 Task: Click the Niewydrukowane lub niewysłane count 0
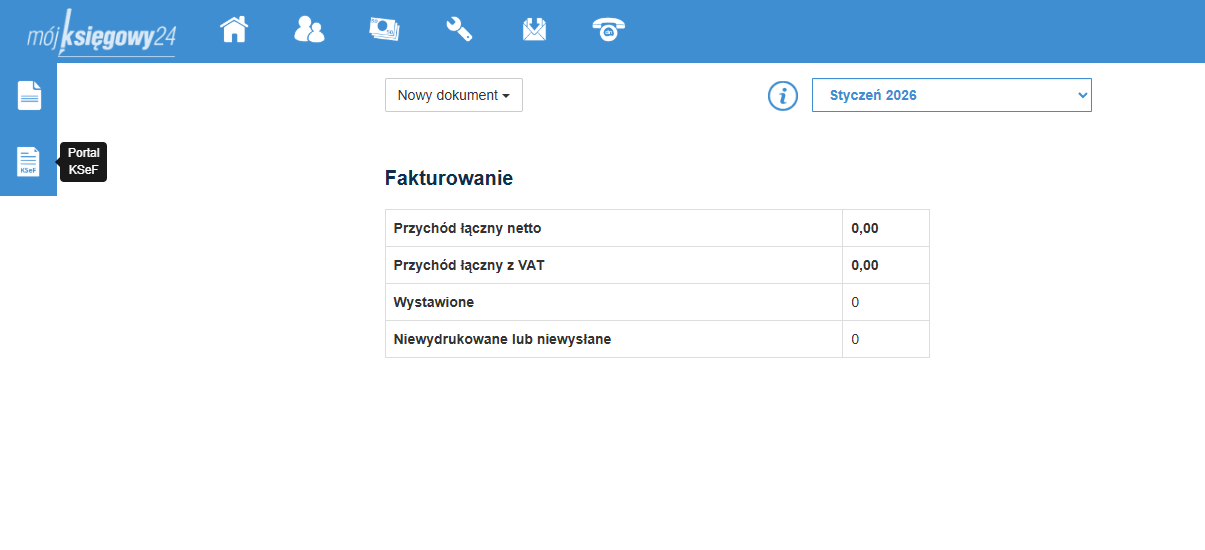[855, 339]
